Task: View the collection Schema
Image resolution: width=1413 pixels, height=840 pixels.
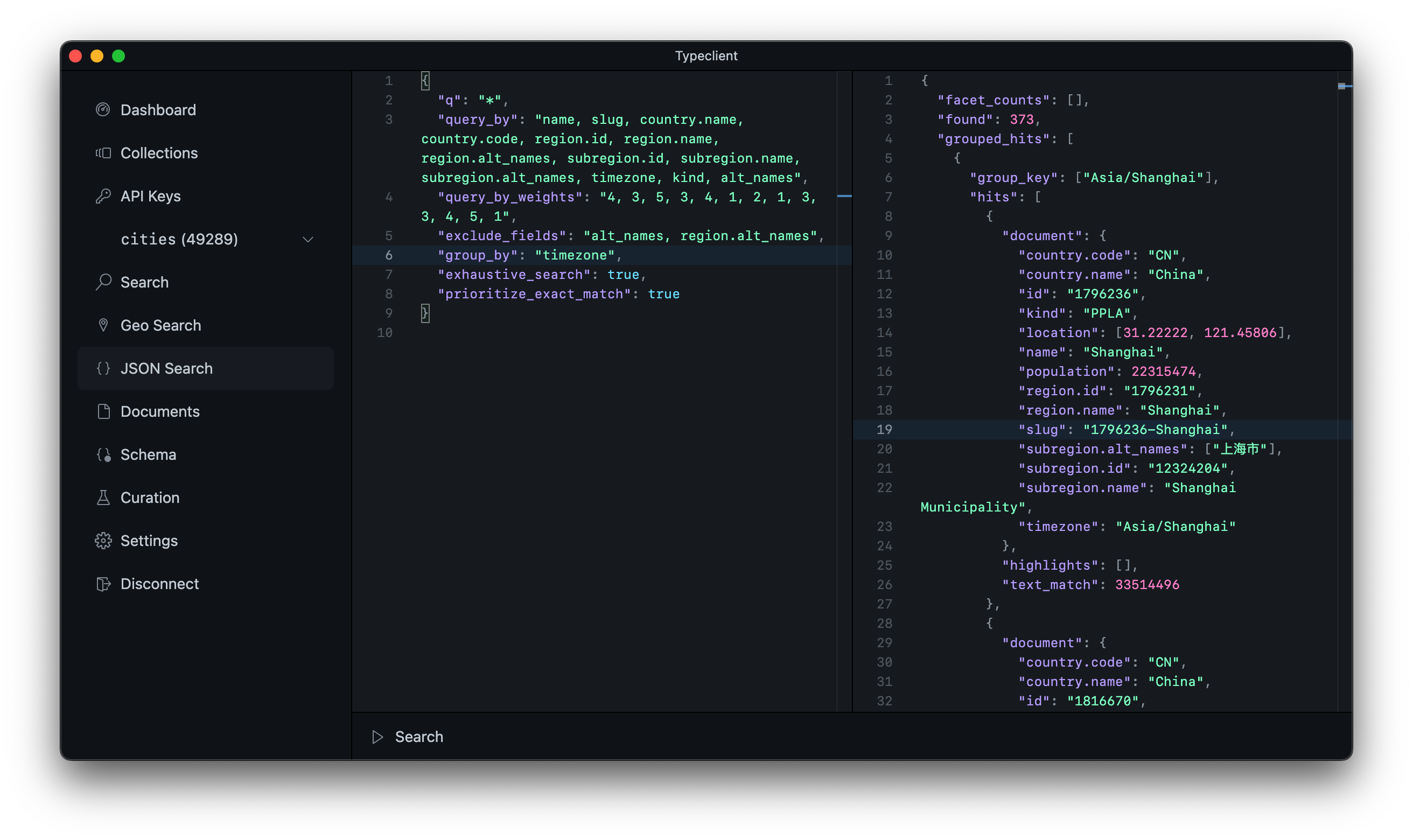Action: [x=205, y=454]
